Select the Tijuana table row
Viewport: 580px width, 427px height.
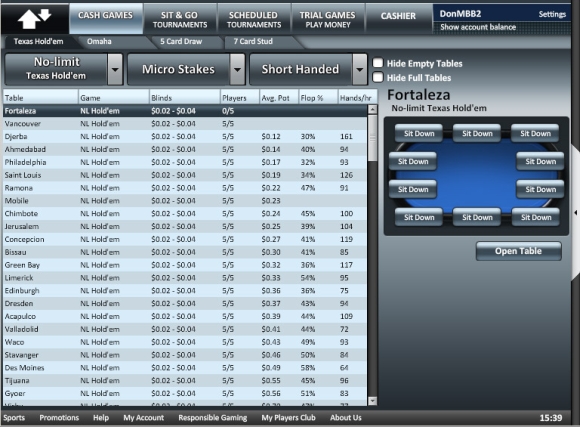[x=185, y=380]
